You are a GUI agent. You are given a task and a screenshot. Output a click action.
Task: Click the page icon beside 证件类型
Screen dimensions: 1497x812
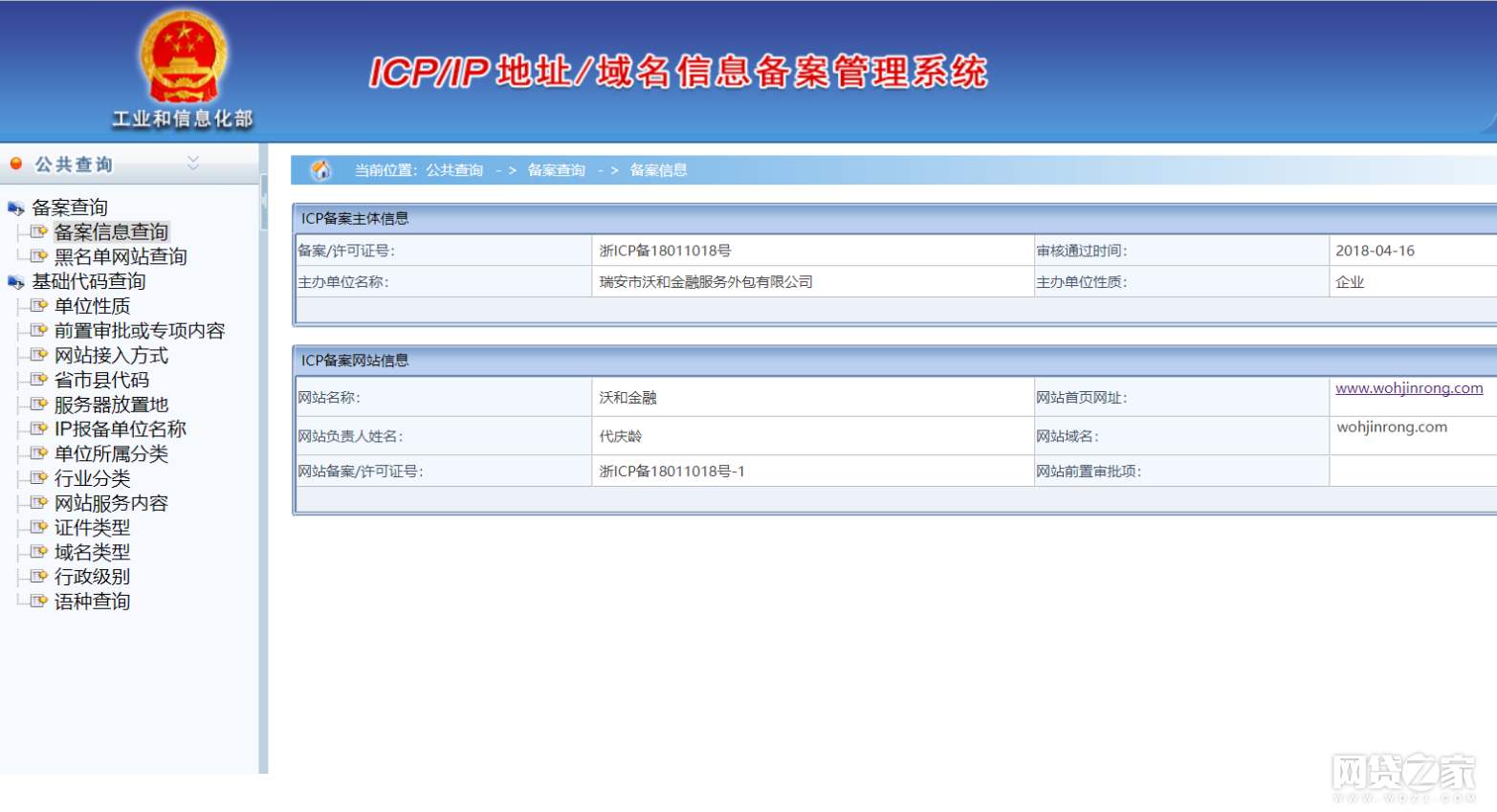[38, 527]
